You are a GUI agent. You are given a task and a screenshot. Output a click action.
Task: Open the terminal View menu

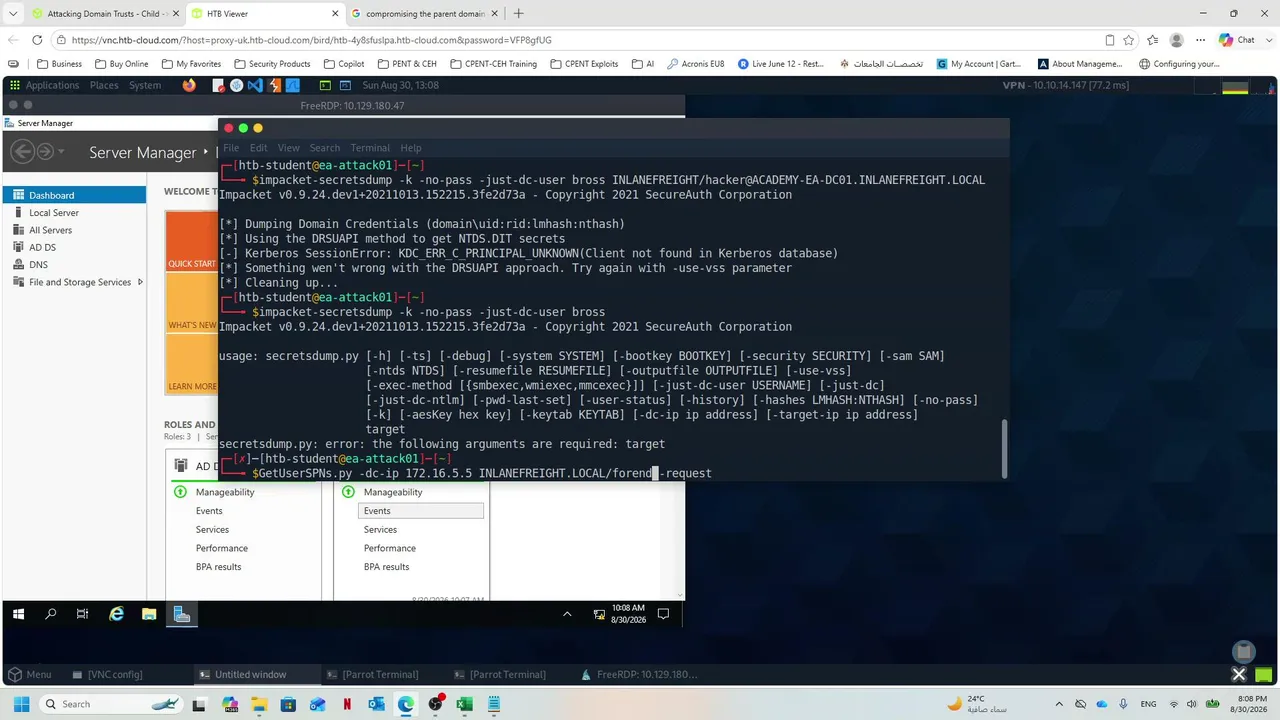pyautogui.click(x=289, y=148)
